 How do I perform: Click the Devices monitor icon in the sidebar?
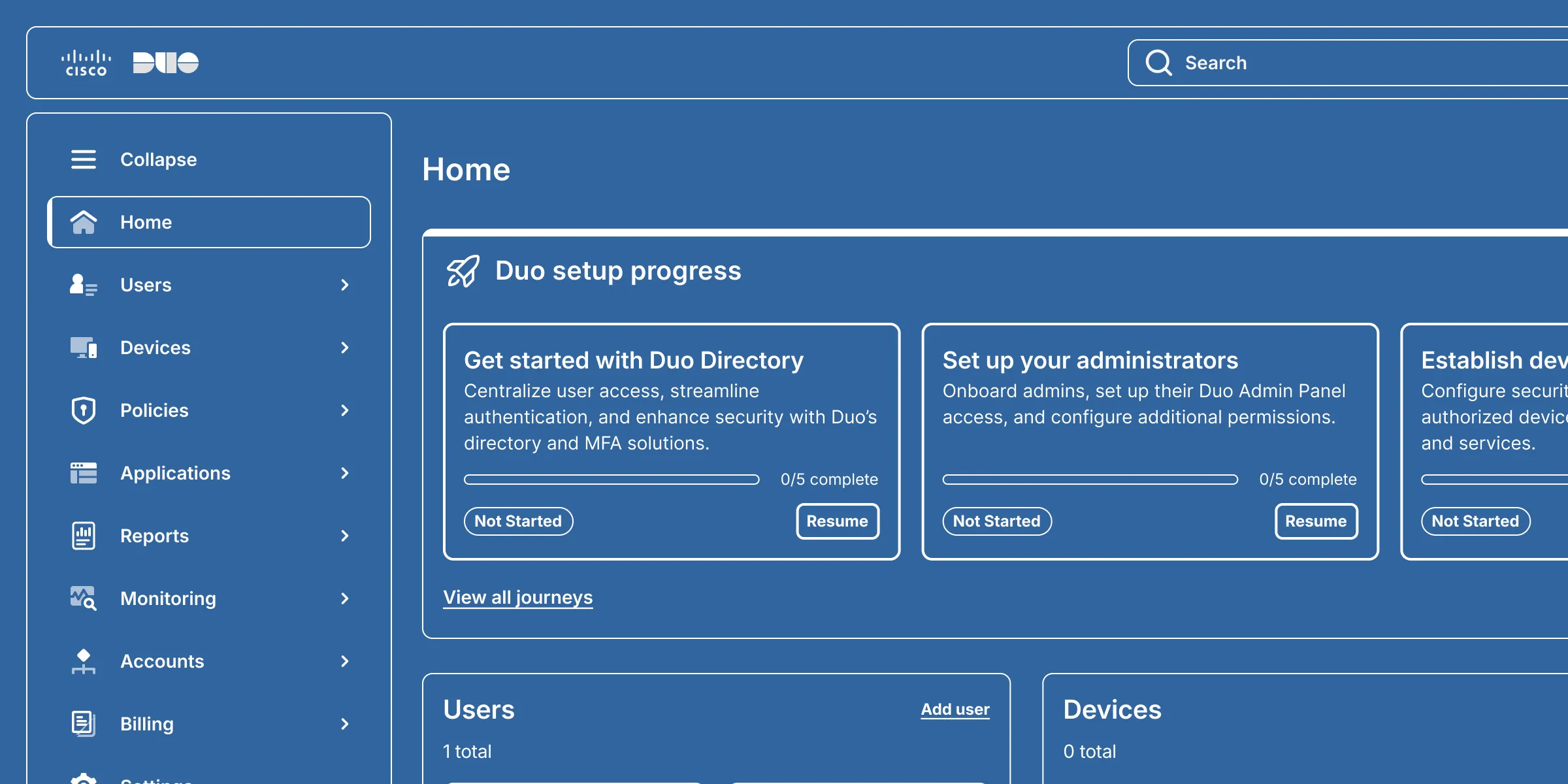pyautogui.click(x=84, y=348)
